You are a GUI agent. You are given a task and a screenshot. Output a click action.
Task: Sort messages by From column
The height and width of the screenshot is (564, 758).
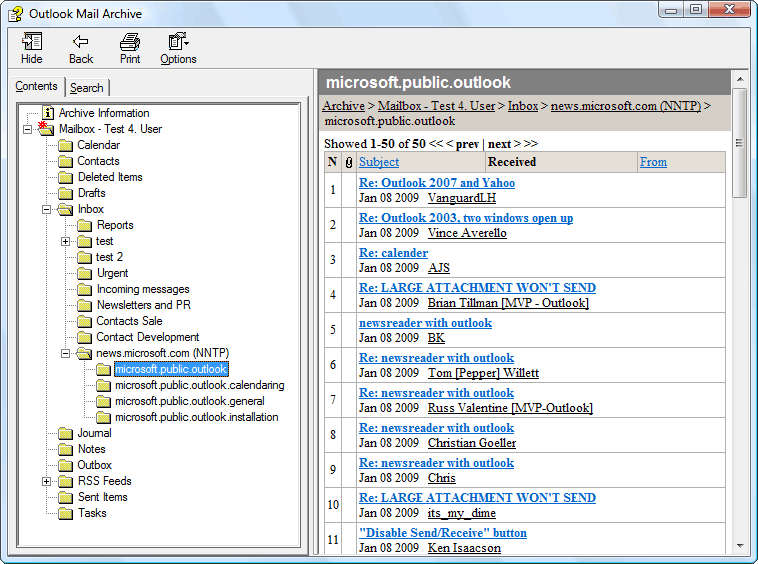pos(653,162)
